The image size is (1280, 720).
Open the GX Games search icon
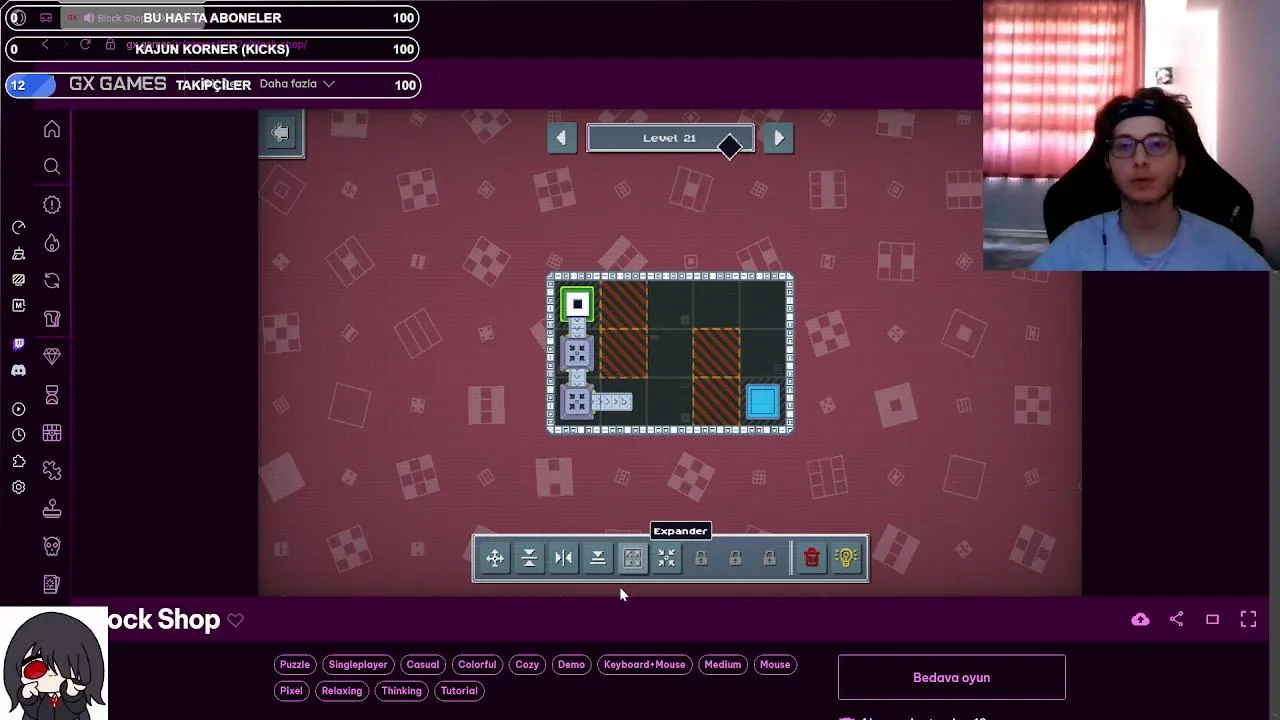(x=52, y=166)
